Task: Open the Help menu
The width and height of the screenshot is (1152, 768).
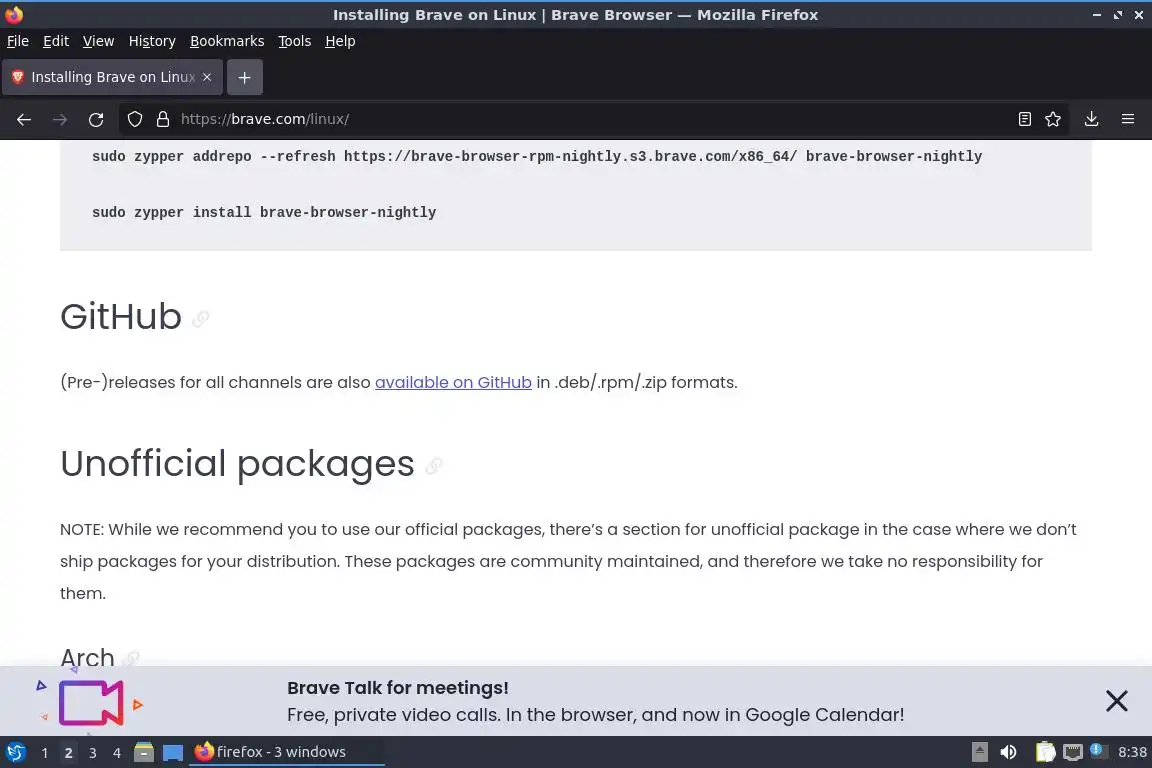Action: pos(340,41)
